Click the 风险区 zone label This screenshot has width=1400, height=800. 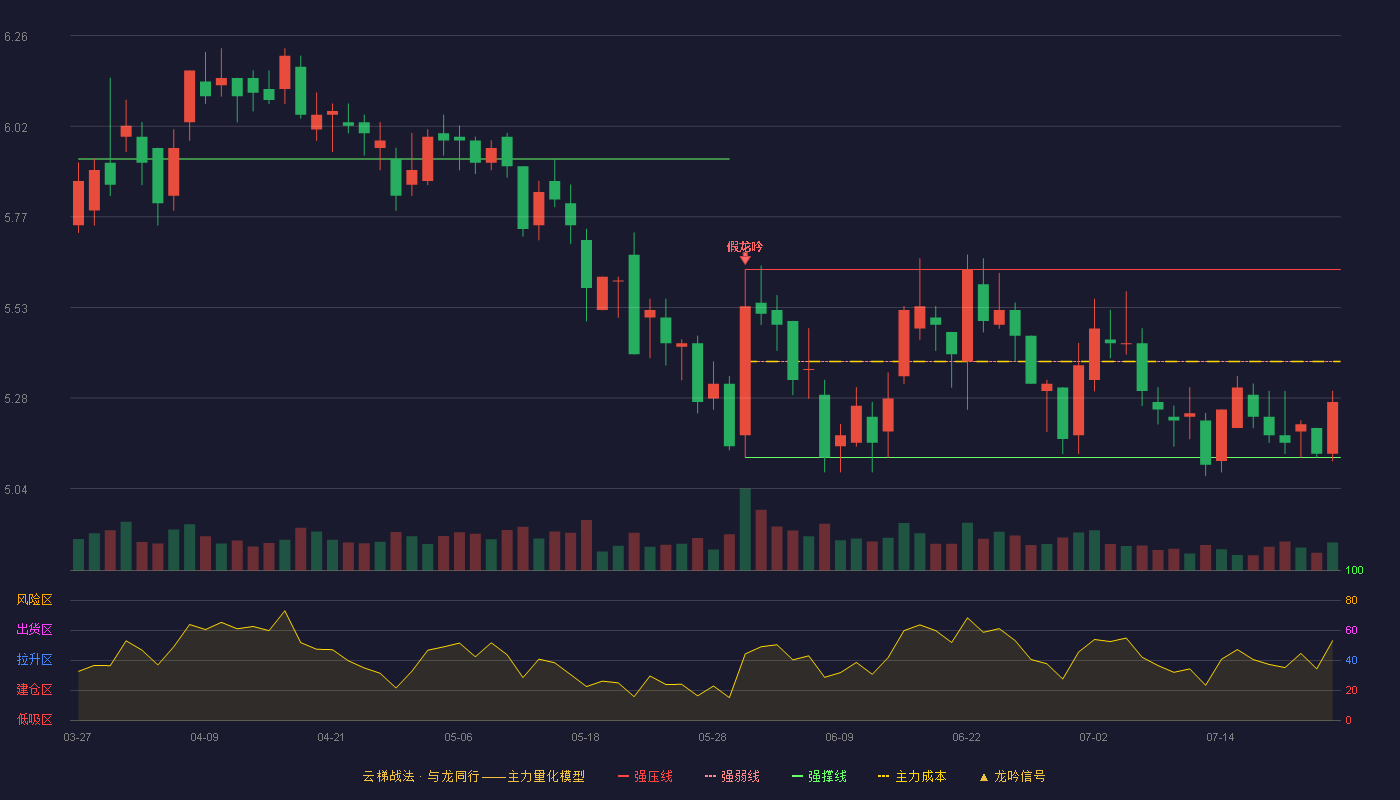tap(34, 600)
